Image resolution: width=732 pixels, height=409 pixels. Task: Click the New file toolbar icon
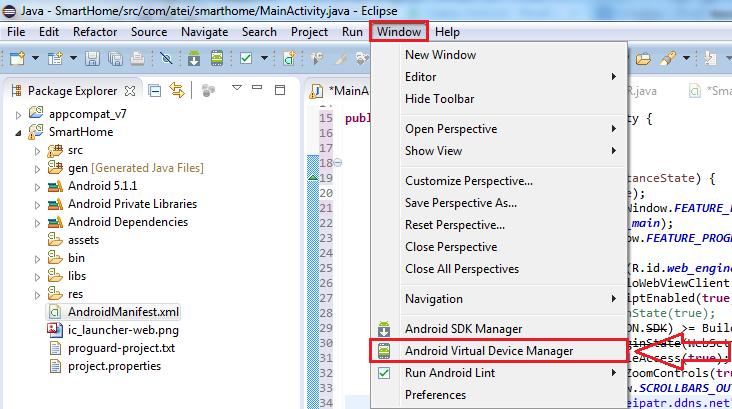[17, 58]
